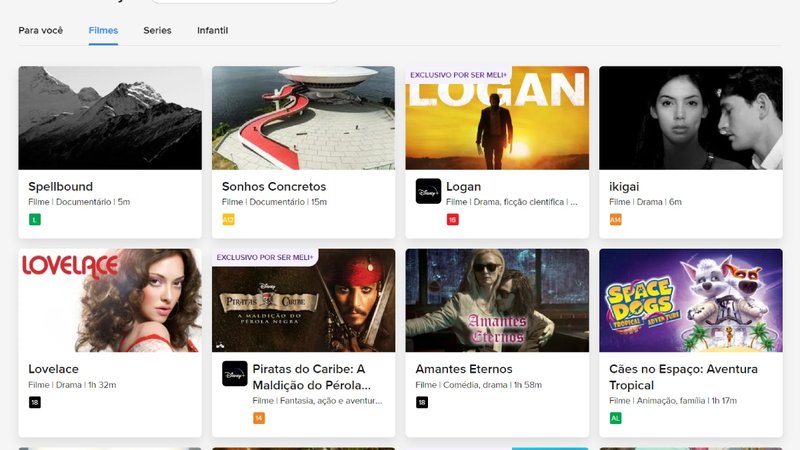Open the Logan poster thumbnail
Screen dimensions: 800x450
tap(497, 118)
